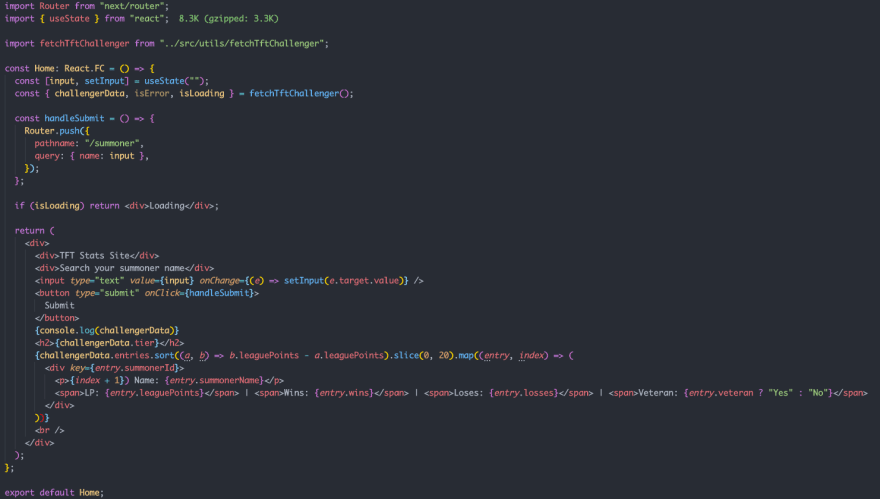Click {entry.summonerName} expression
The width and height of the screenshot is (880, 499).
point(214,380)
